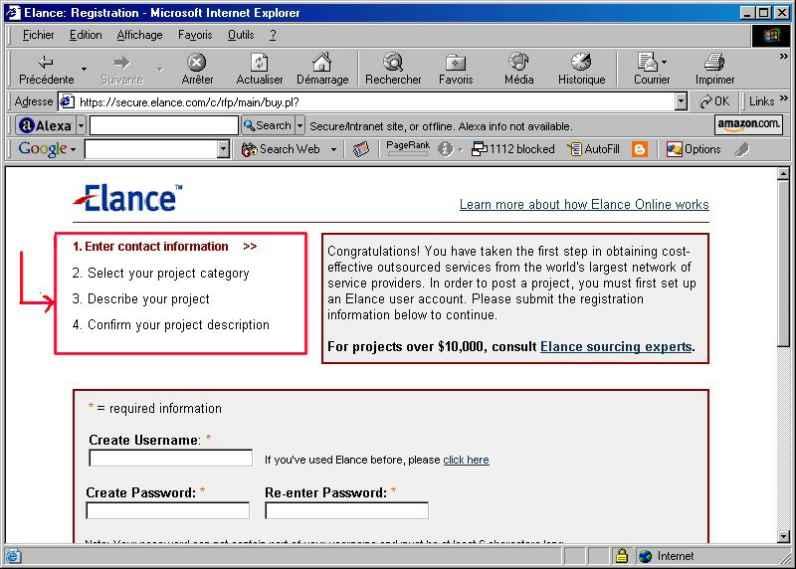Viewport: 796px width, 569px height.
Task: Click the Blogger icon in Google toolbar
Action: click(x=637, y=150)
